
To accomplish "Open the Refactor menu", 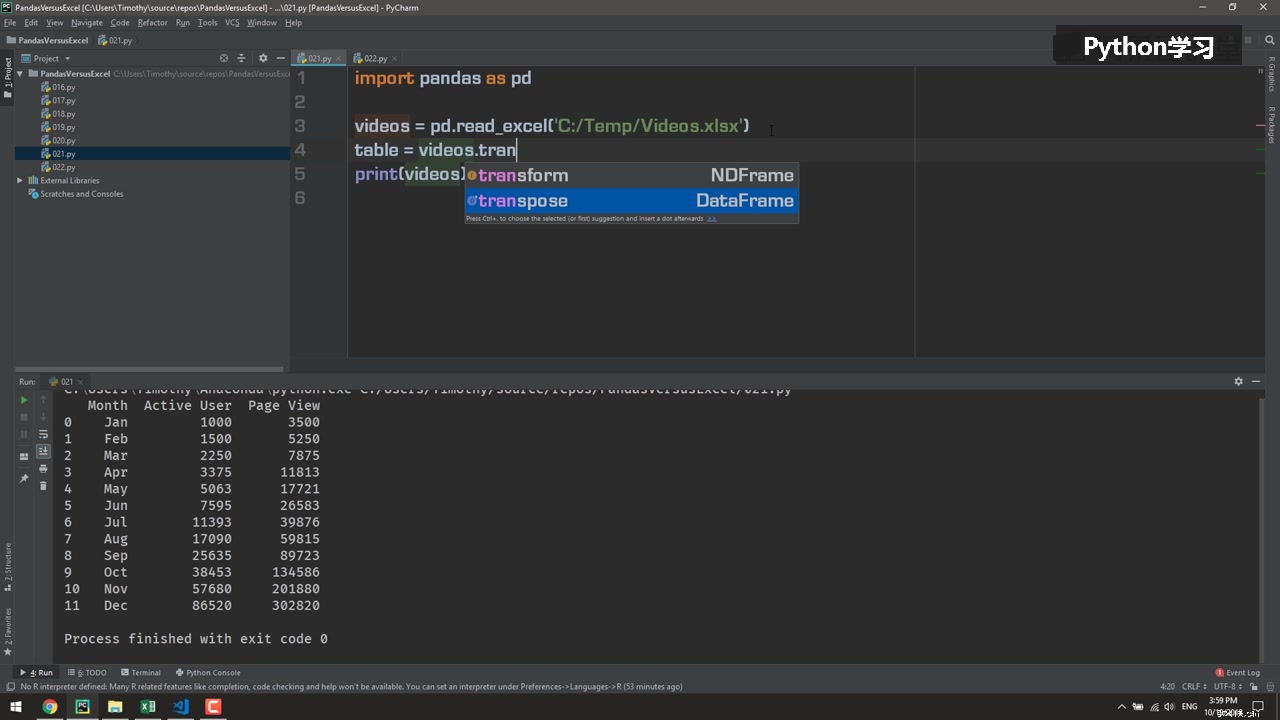I will (x=152, y=22).
